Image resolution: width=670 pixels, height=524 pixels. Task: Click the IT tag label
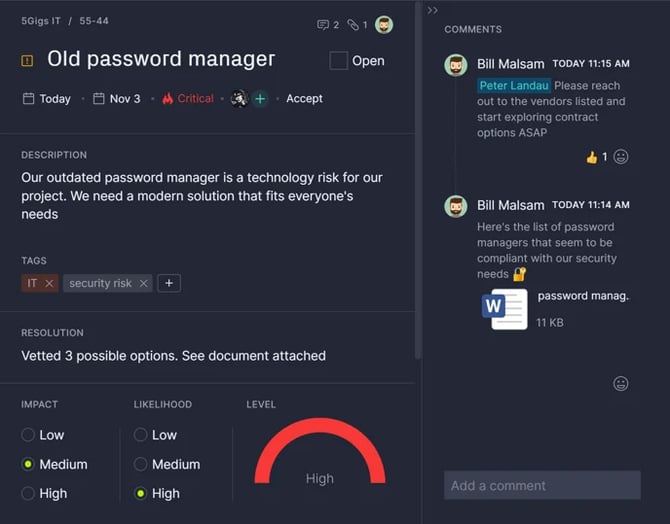pos(32,283)
